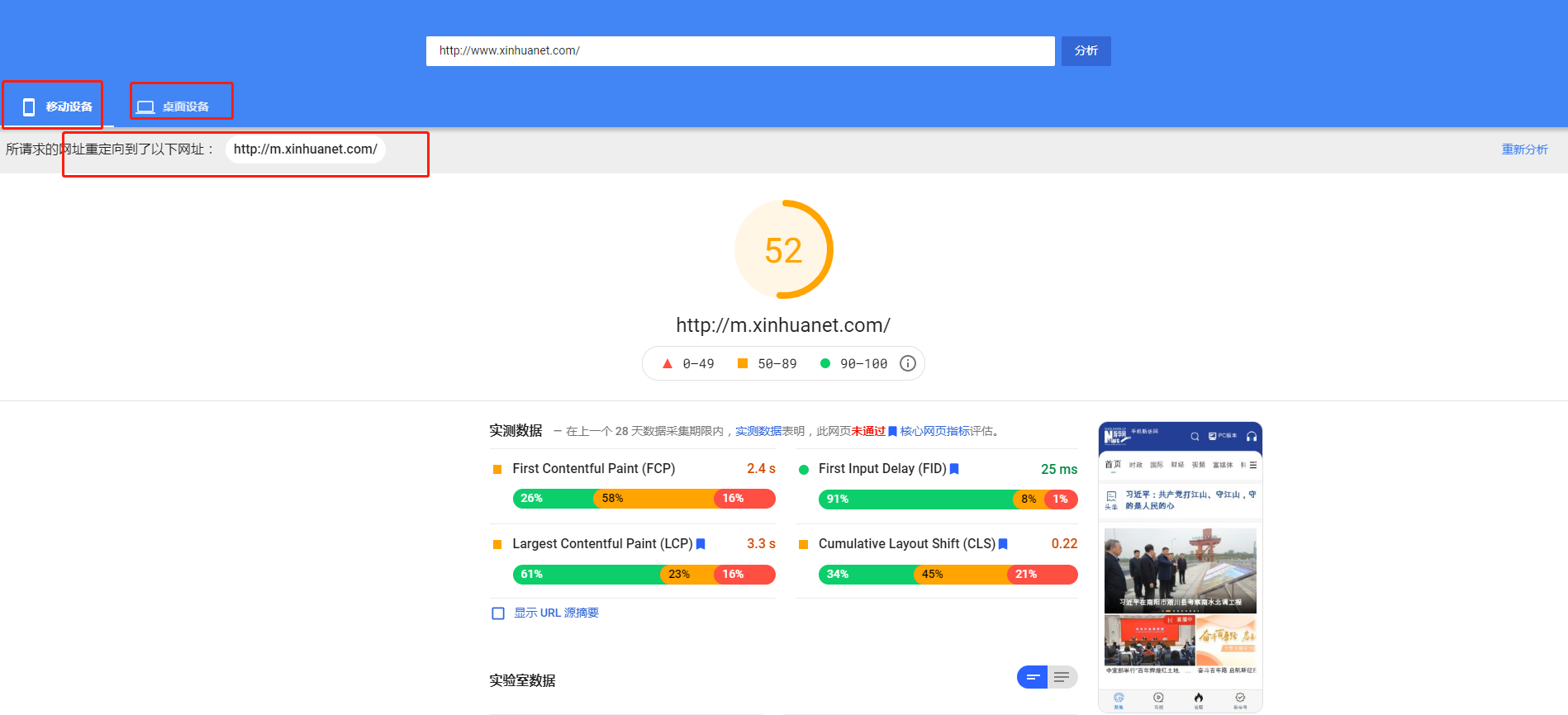
Task: Click the FID distribution bar
Action: pos(948,500)
